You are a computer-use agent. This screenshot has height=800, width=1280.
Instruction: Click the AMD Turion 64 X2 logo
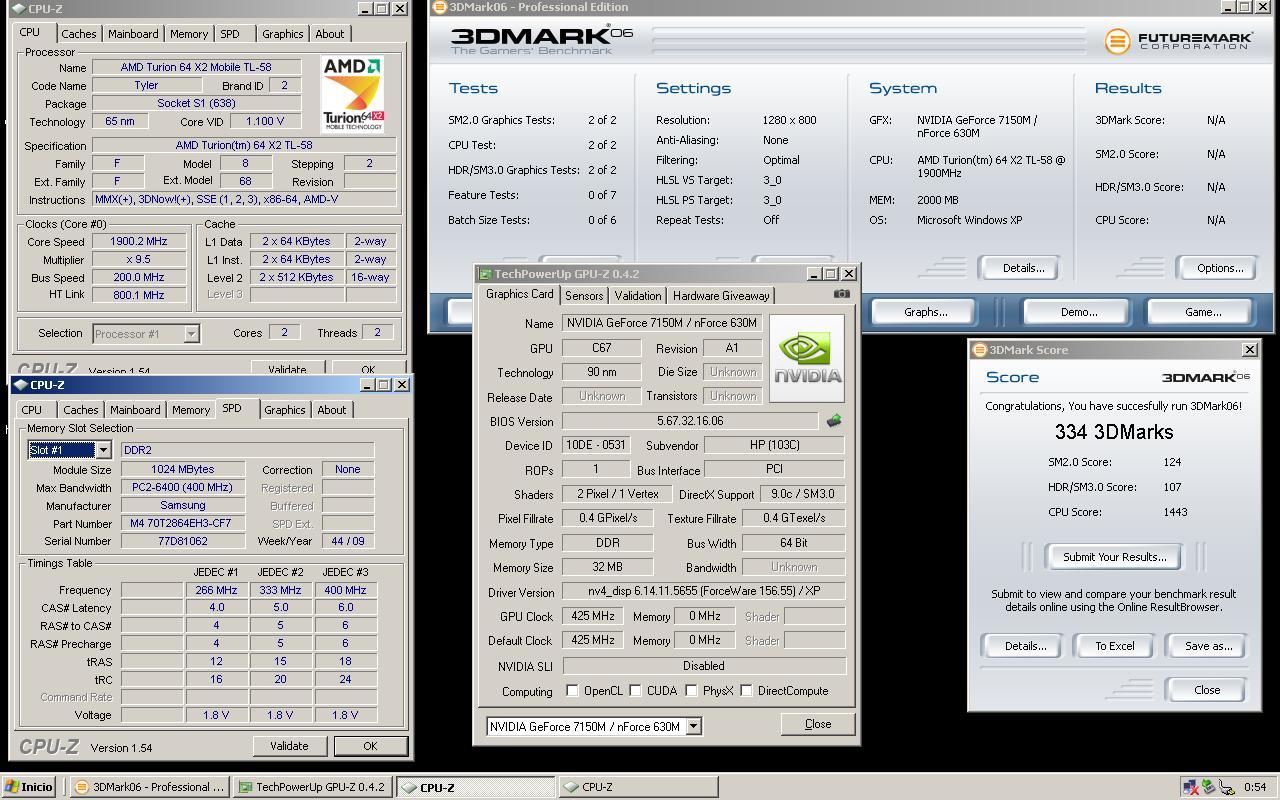(x=352, y=94)
